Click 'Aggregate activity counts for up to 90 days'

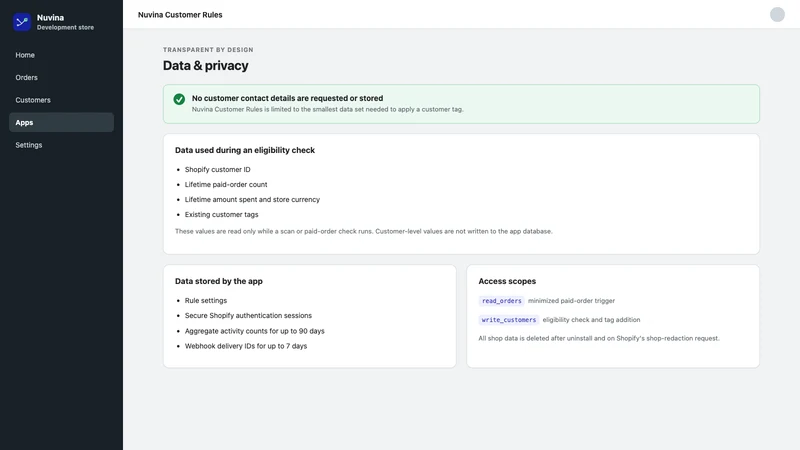click(x=255, y=331)
